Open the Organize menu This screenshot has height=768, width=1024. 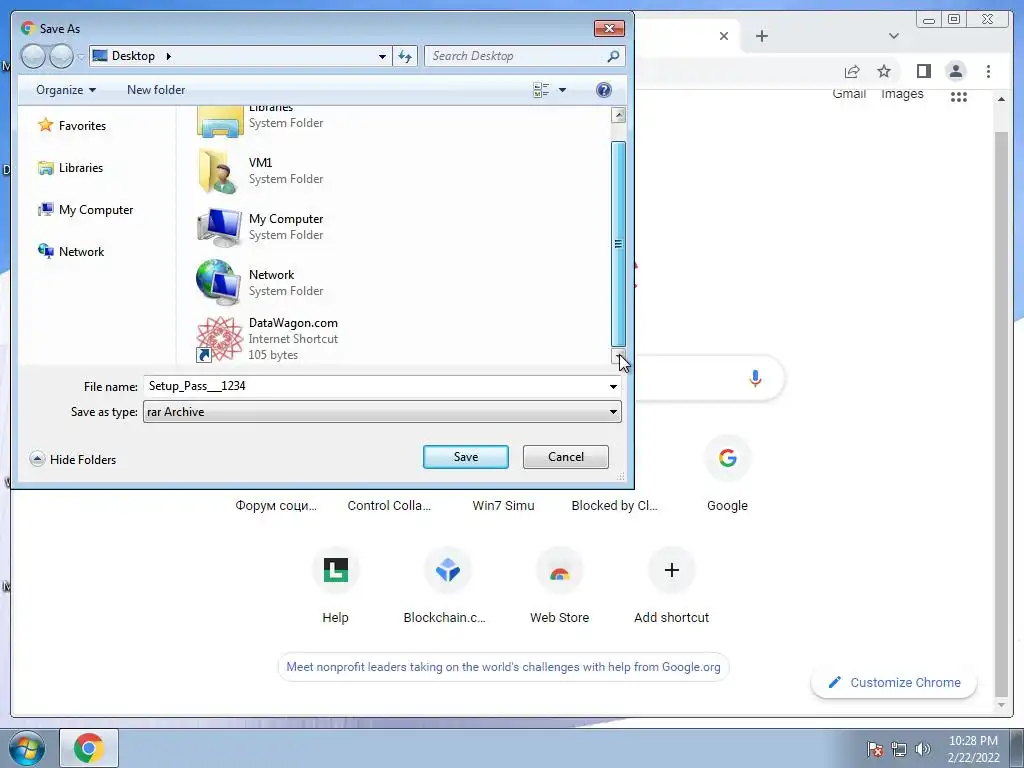[66, 89]
